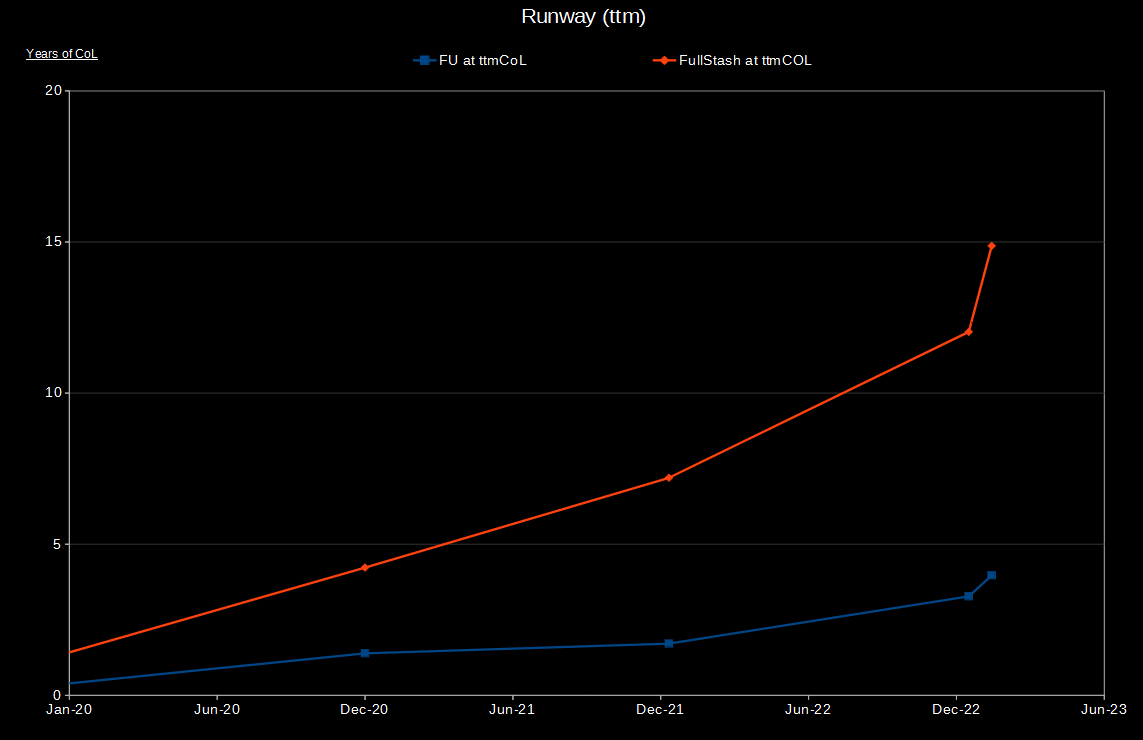Select the last blue data point near 4
The image size is (1143, 740).
coord(991,575)
